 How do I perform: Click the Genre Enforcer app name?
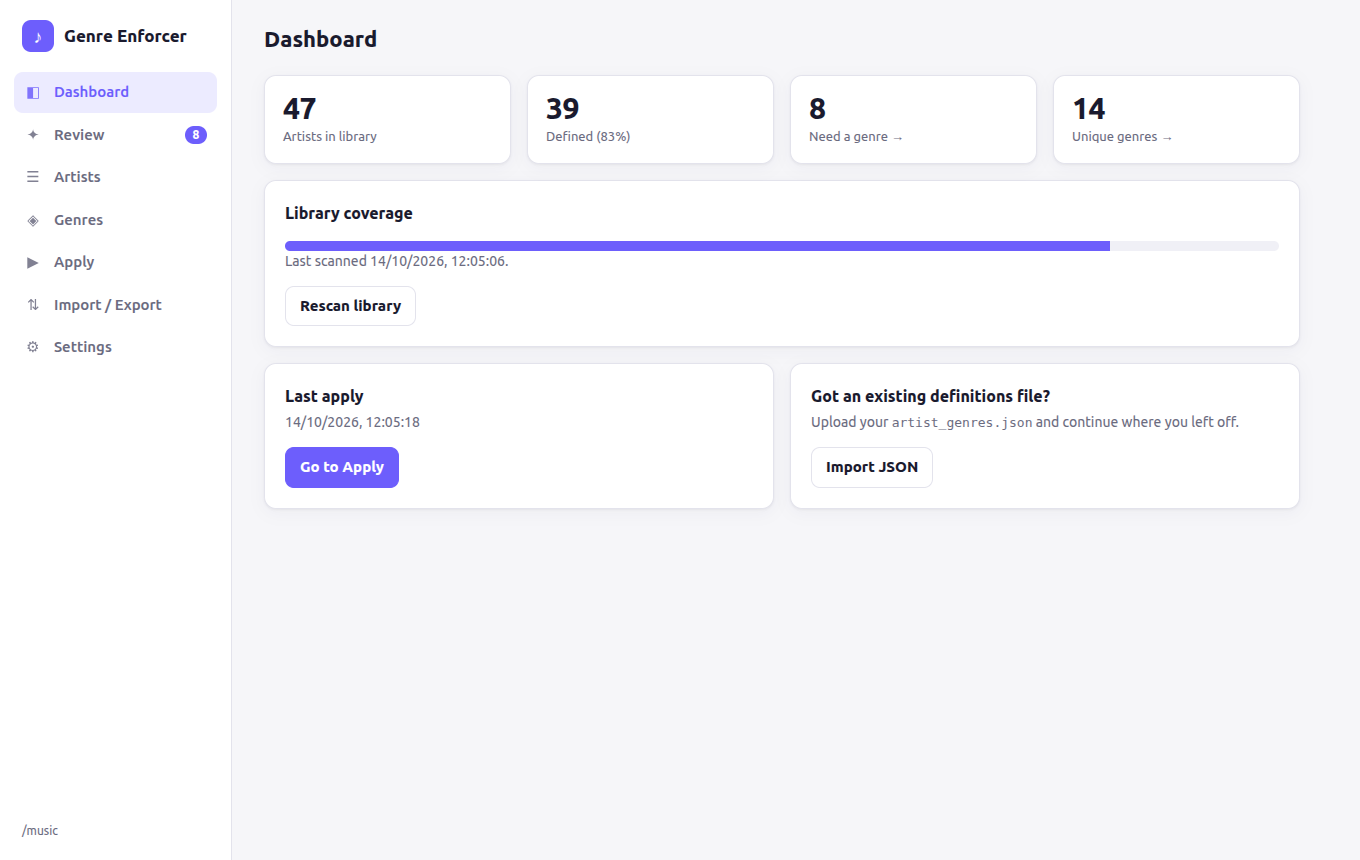125,36
